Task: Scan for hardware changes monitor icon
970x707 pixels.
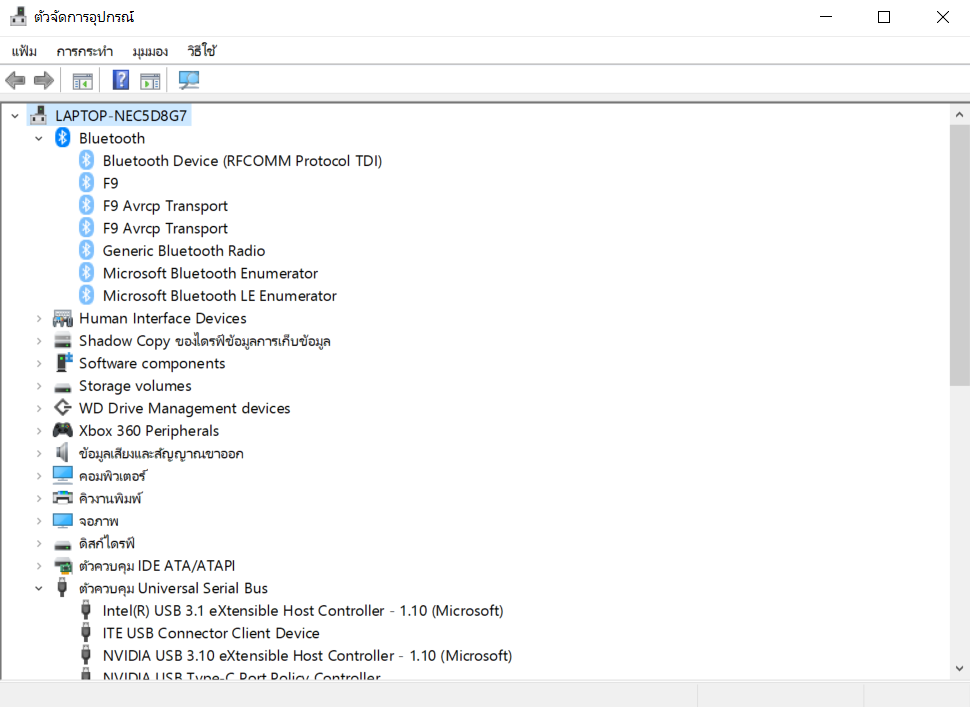Action: 189,80
